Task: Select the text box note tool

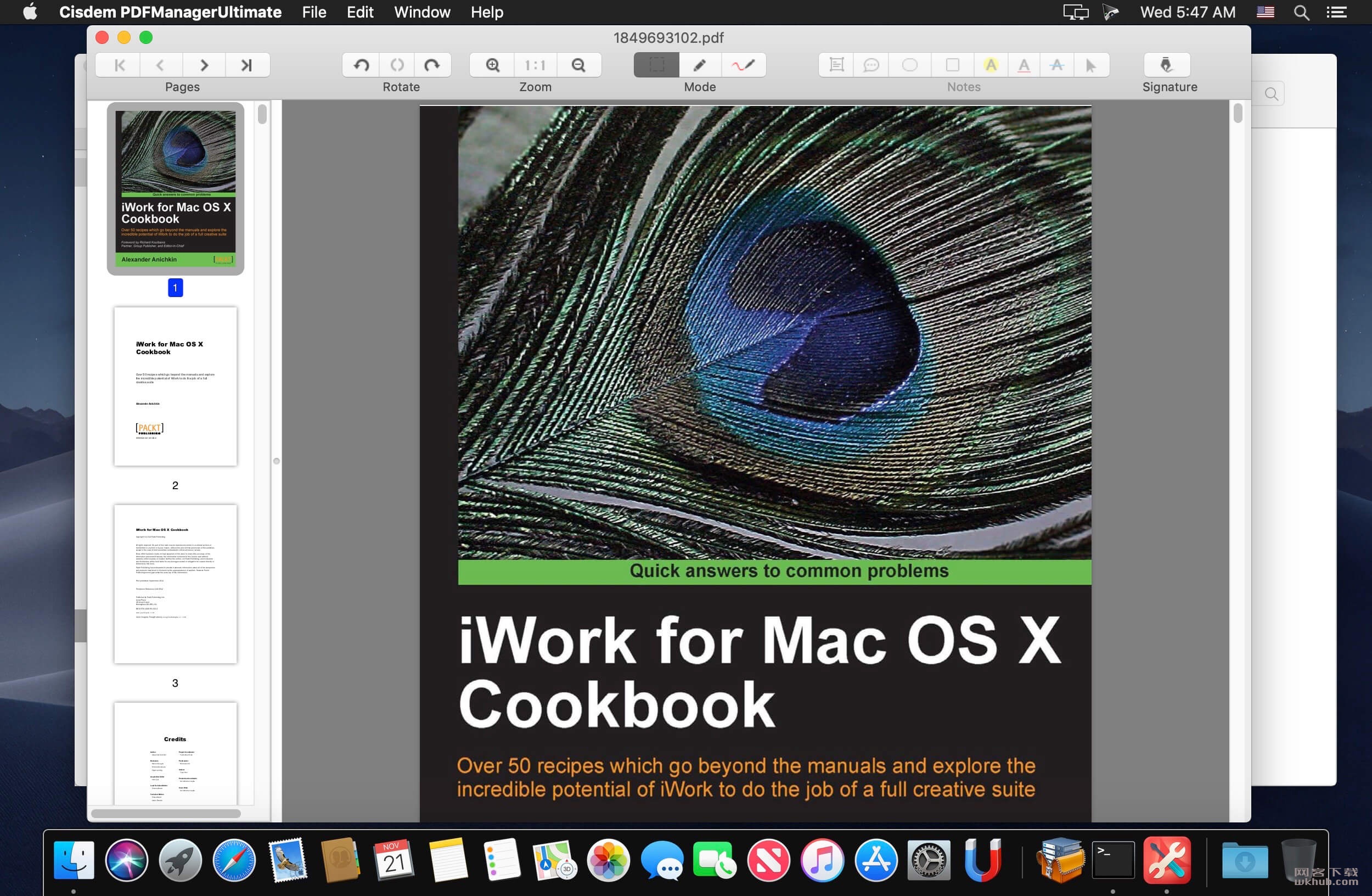Action: point(836,65)
